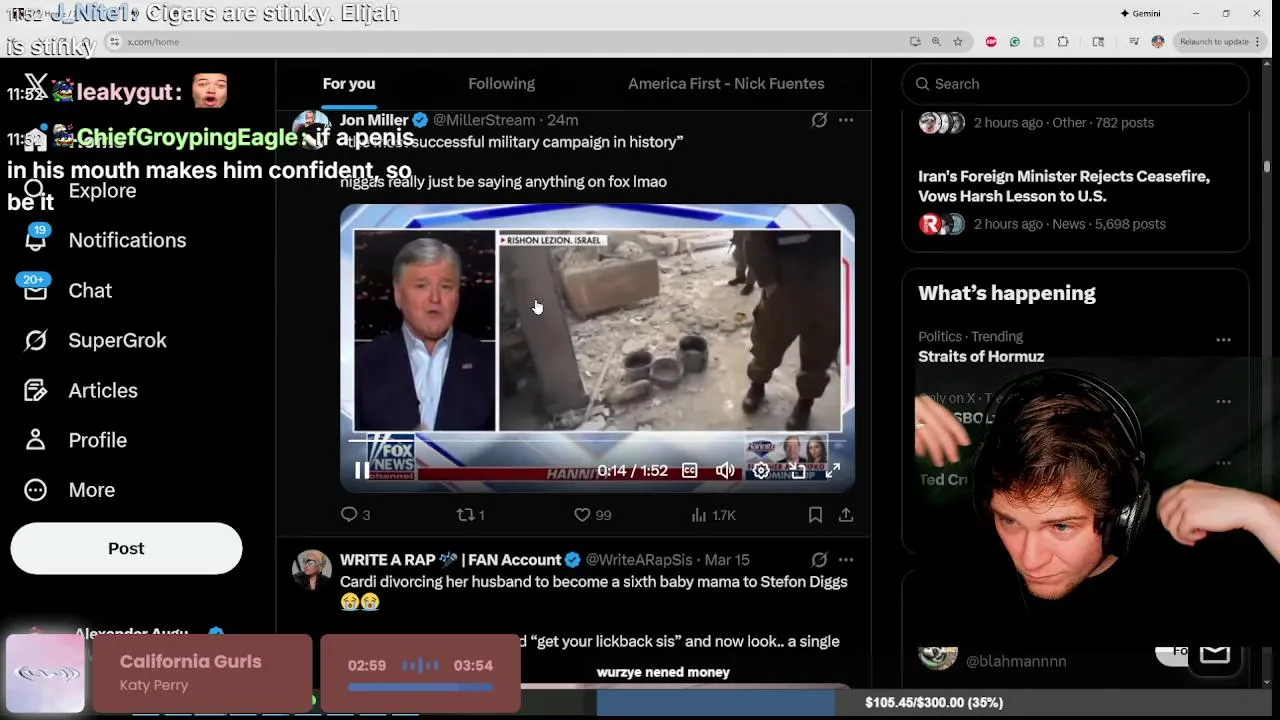Open America First - Nick Fuentes tab
Viewport: 1280px width, 720px height.
tap(726, 84)
